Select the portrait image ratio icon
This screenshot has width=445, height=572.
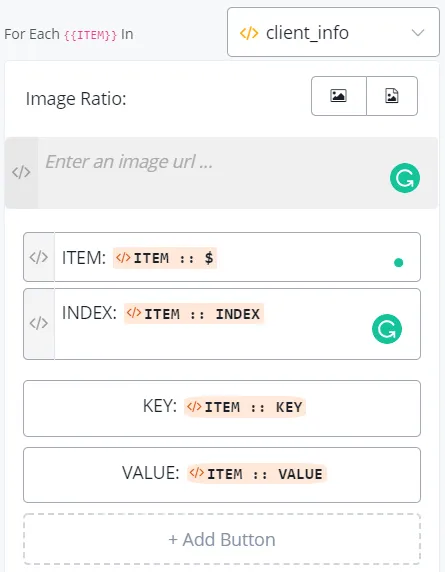[x=392, y=96]
